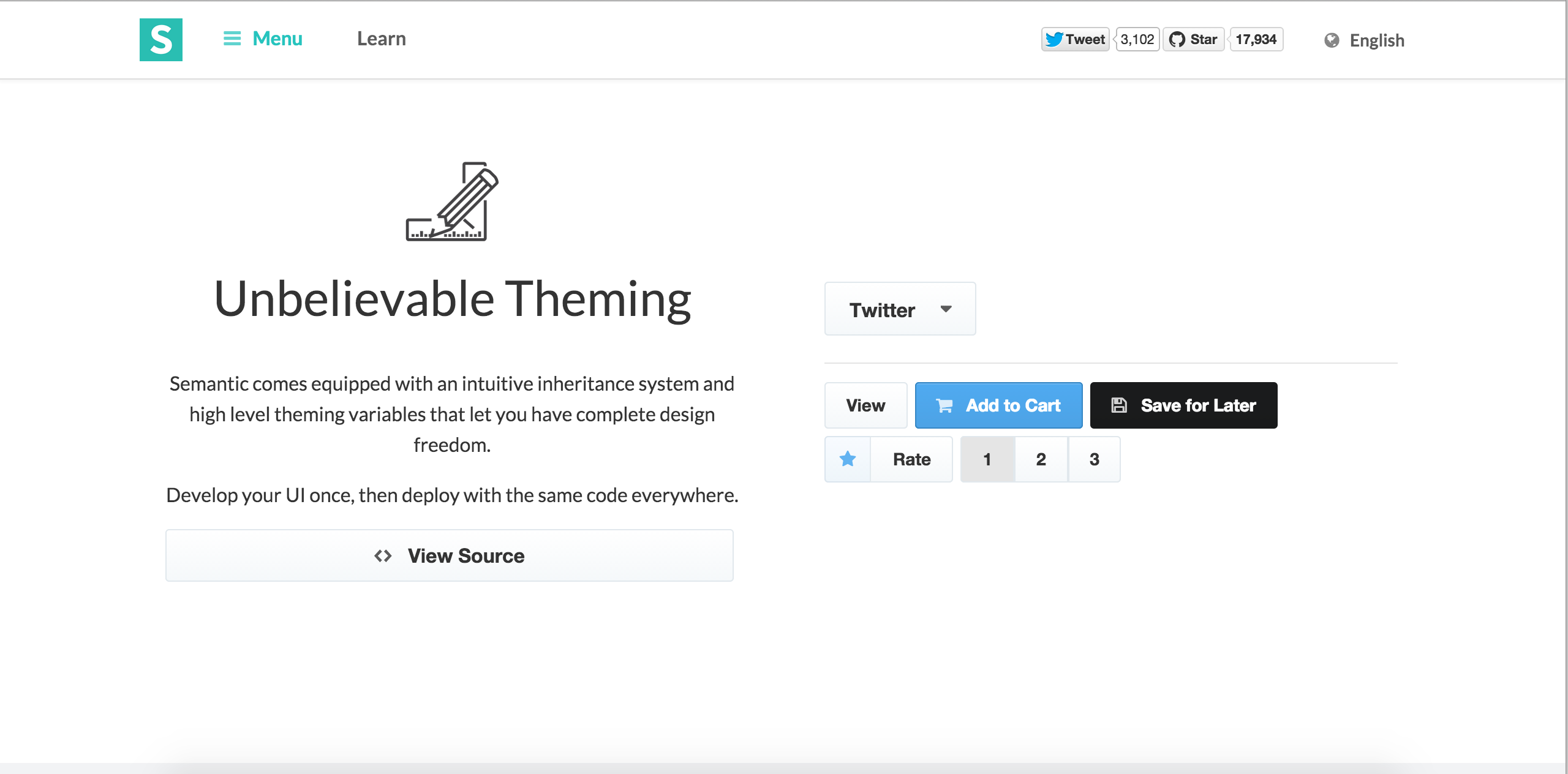This screenshot has height=774, width=1568.
Task: Click the GitHub octocat Star icon
Action: click(1177, 39)
